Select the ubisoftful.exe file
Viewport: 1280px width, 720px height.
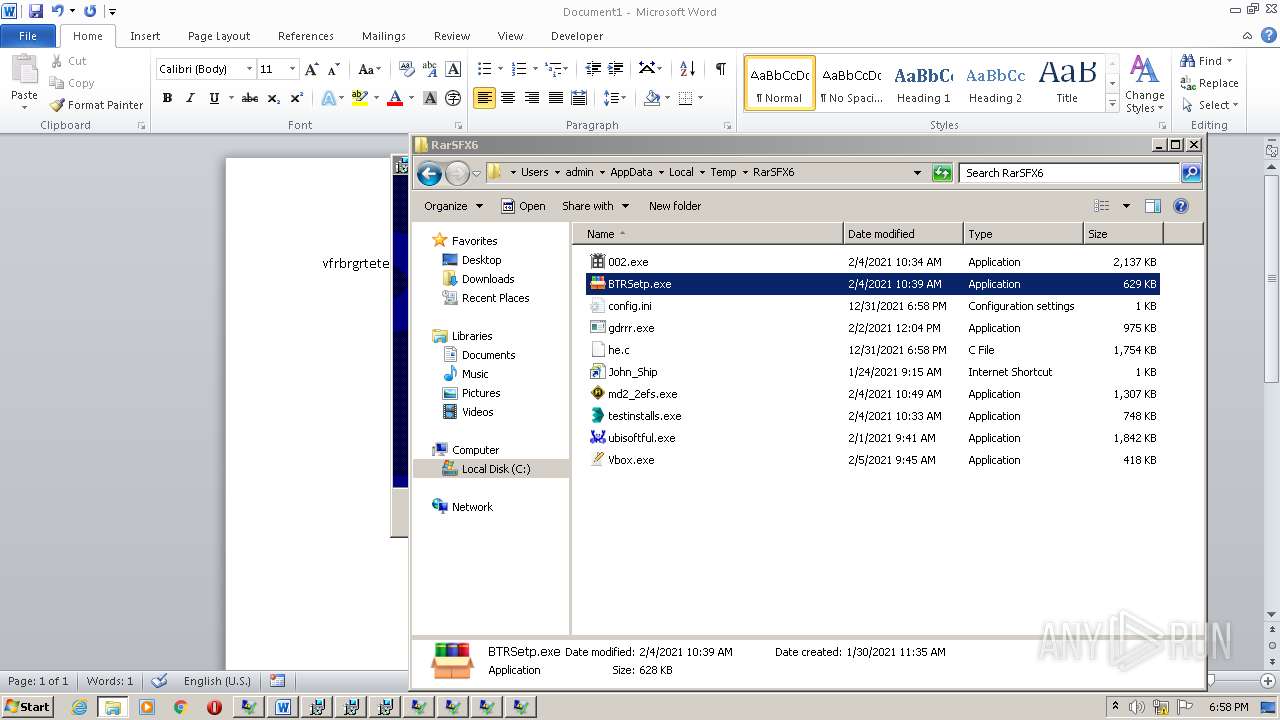click(641, 438)
